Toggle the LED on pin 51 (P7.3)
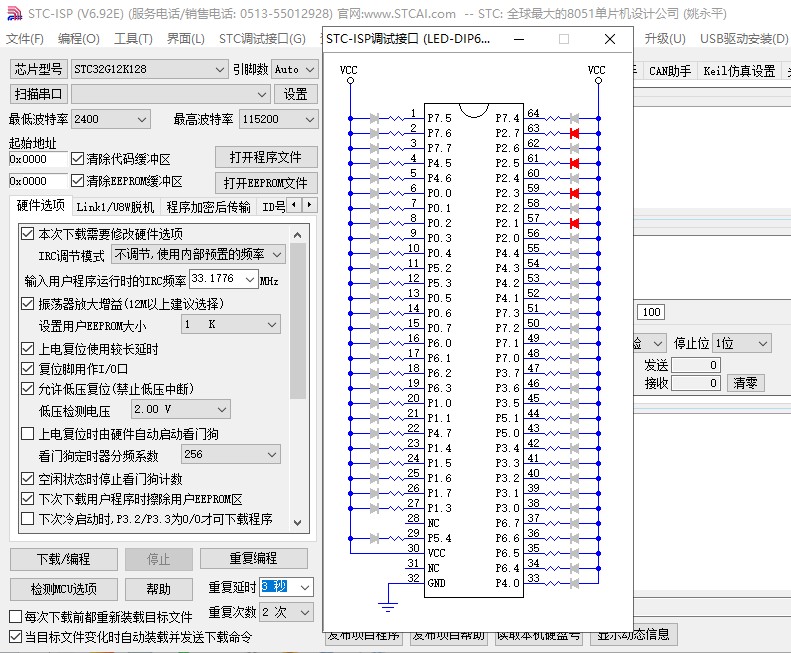The height and width of the screenshot is (653, 791). [x=574, y=313]
